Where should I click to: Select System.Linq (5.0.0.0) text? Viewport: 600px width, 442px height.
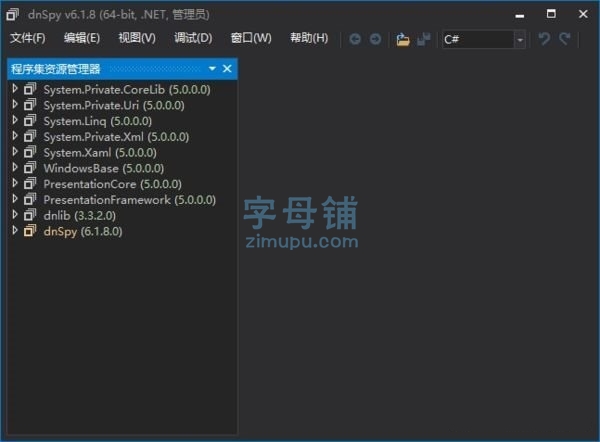click(98, 121)
